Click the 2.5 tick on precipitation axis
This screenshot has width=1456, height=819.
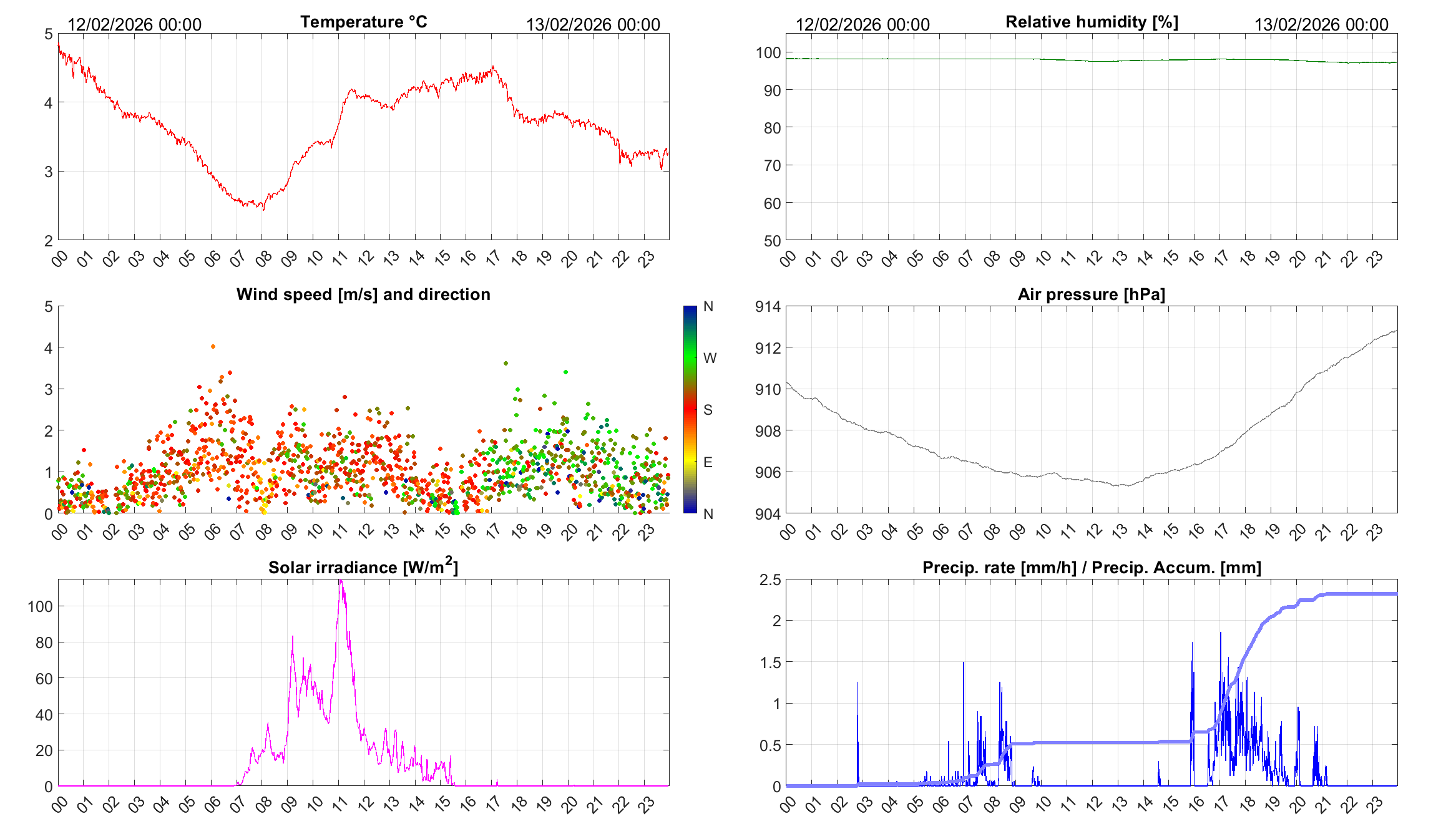click(x=770, y=579)
